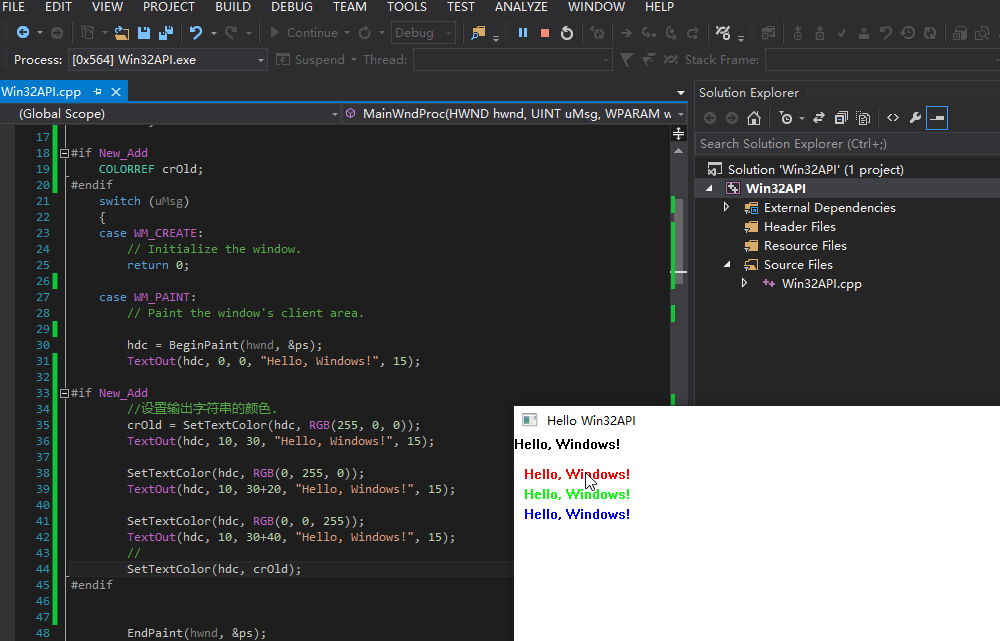This screenshot has width=1000, height=641.
Task: Switch to the Win32API.cpp tab
Action: click(x=40, y=89)
